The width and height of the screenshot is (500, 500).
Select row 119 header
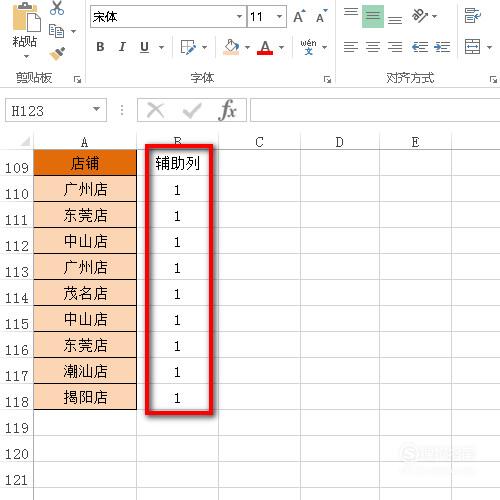(x=17, y=423)
